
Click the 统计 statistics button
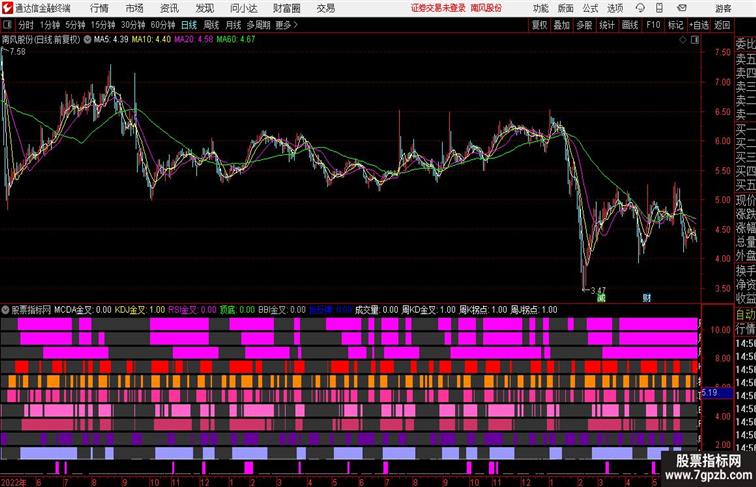click(x=607, y=25)
